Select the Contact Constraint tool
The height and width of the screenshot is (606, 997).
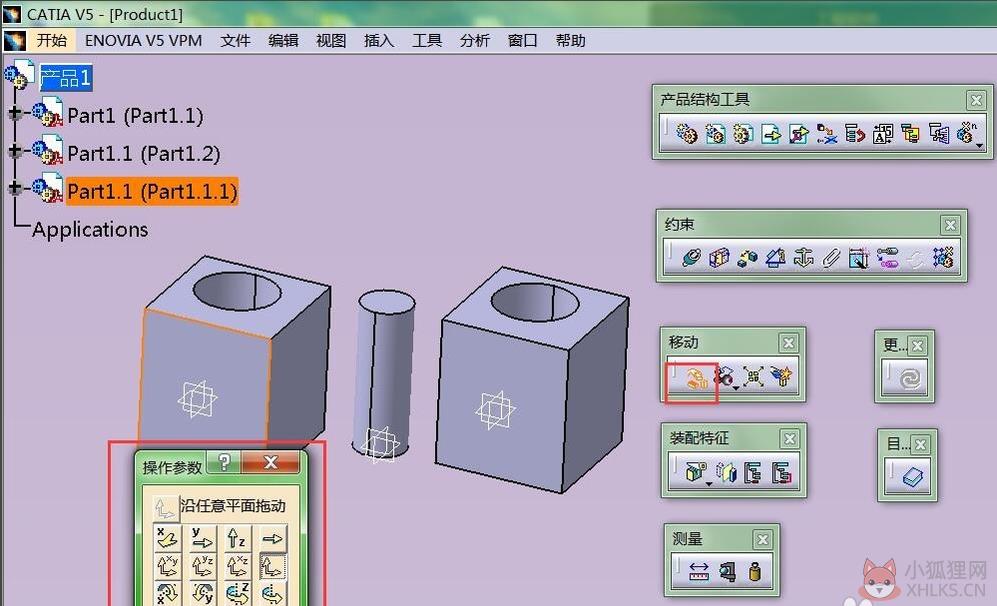pos(719,258)
